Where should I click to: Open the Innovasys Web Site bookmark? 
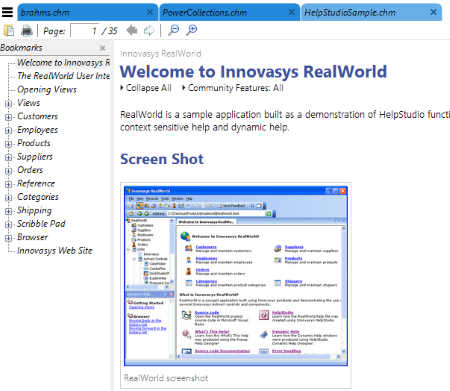(x=55, y=251)
